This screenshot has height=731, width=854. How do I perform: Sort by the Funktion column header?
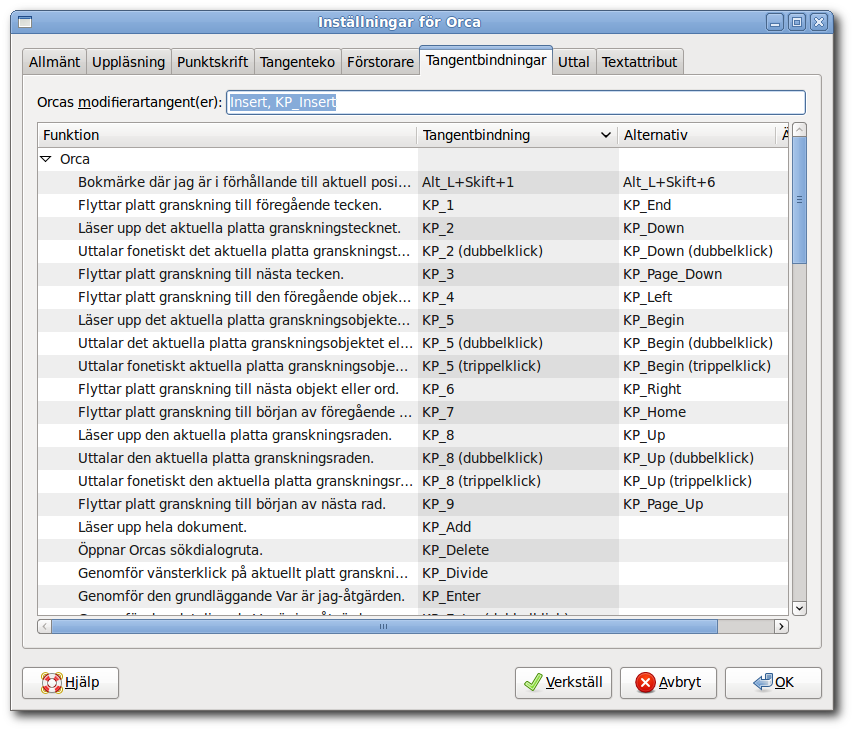pyautogui.click(x=227, y=135)
